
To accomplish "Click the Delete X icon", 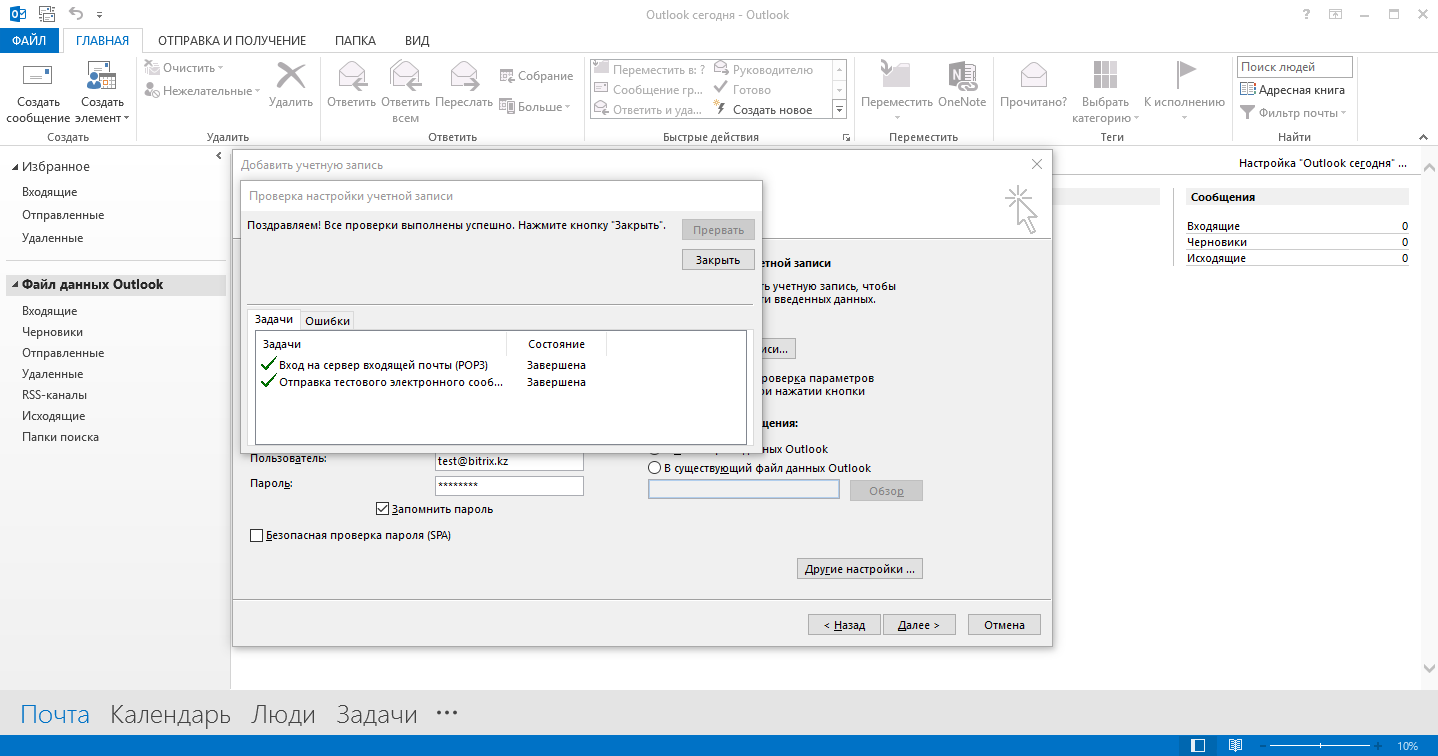I will click(x=291, y=76).
